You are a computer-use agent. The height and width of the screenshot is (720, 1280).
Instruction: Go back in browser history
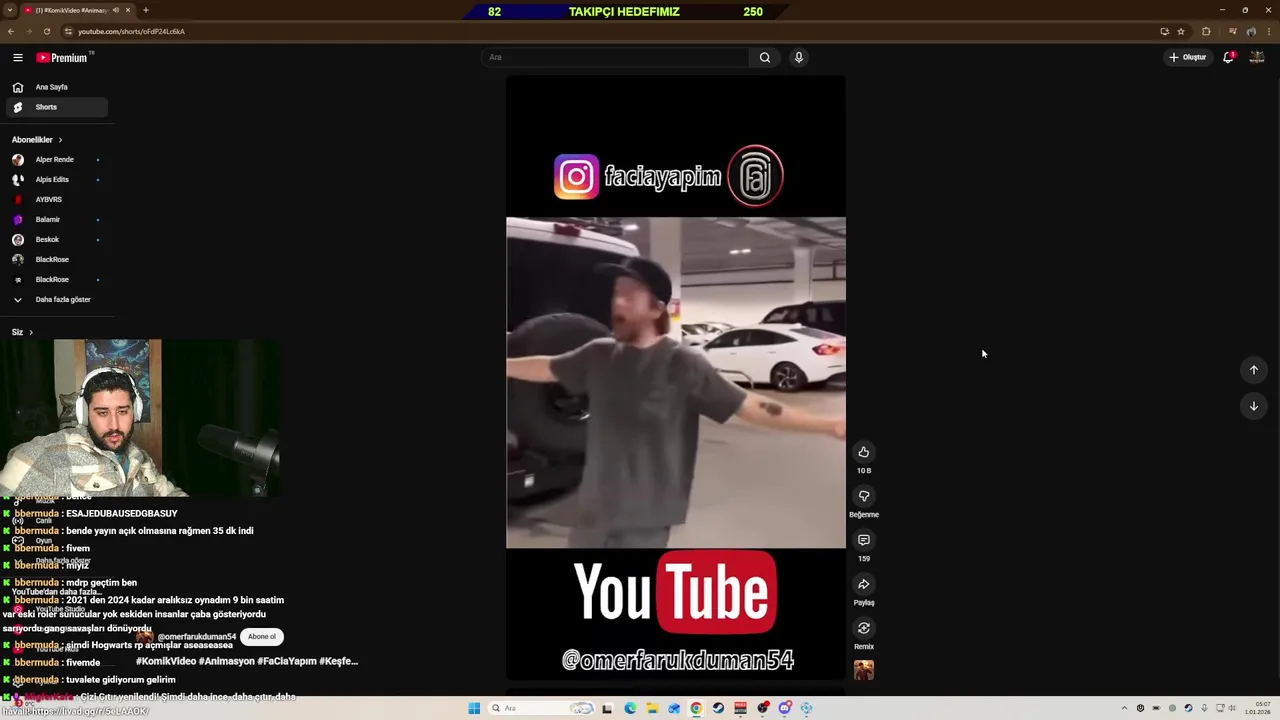11,31
